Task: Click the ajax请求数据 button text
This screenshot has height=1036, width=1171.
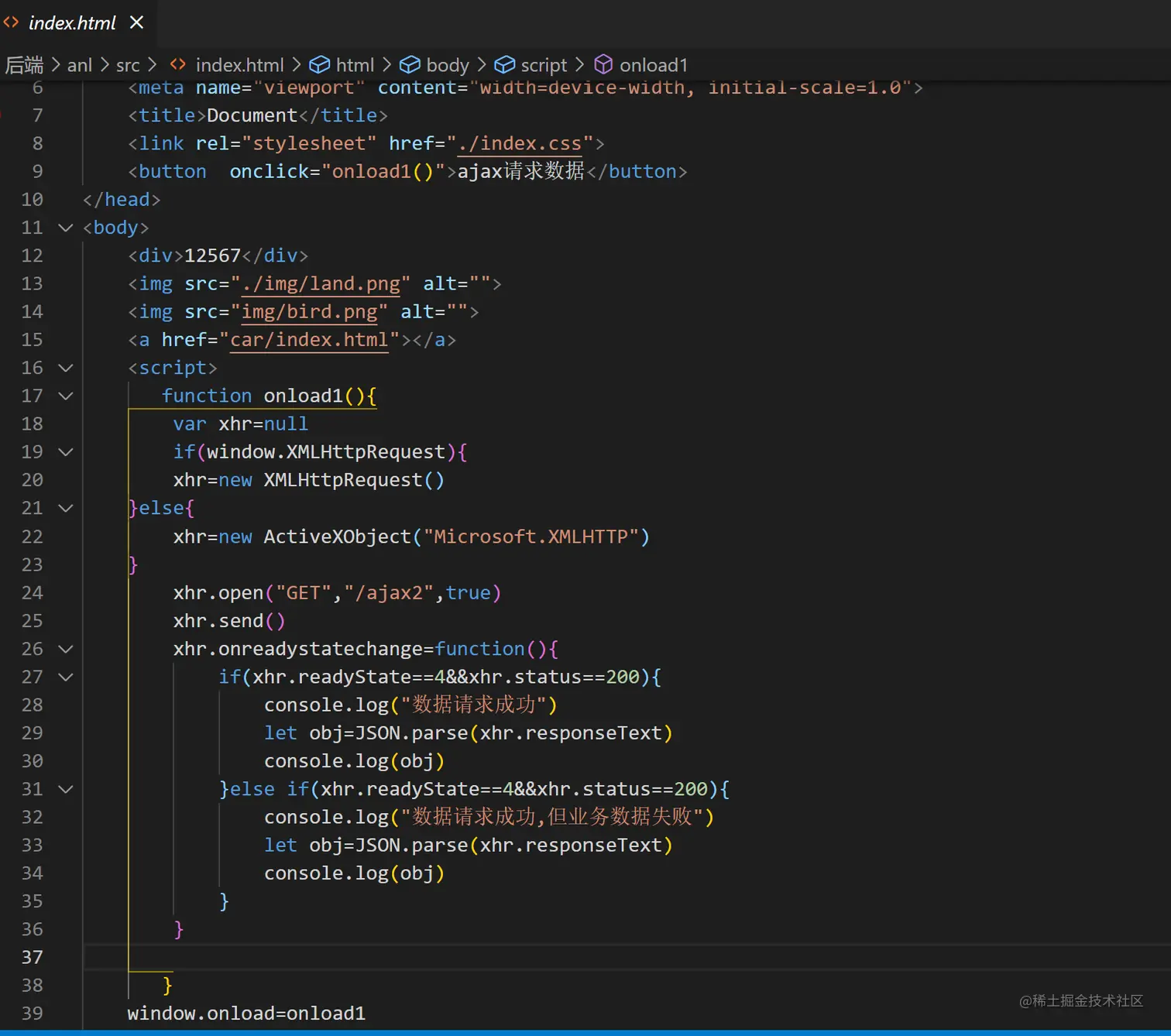Action: click(x=520, y=171)
